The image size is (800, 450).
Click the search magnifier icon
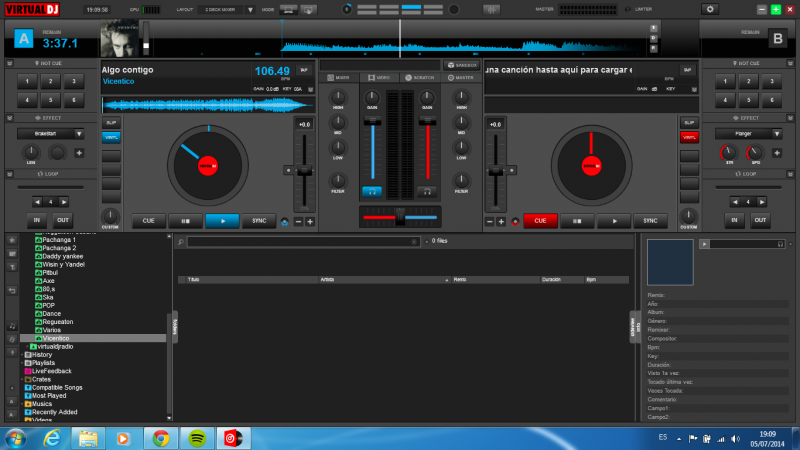181,241
